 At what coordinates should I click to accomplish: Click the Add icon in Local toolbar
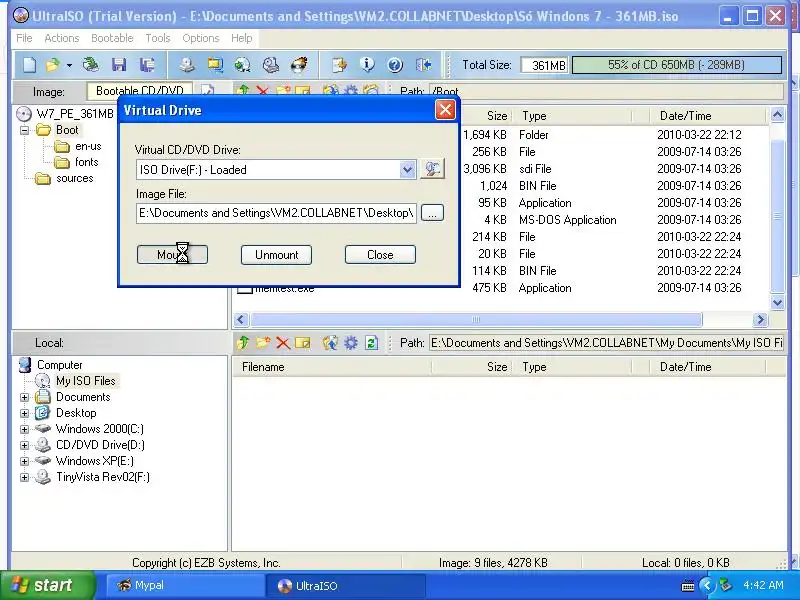(x=331, y=343)
